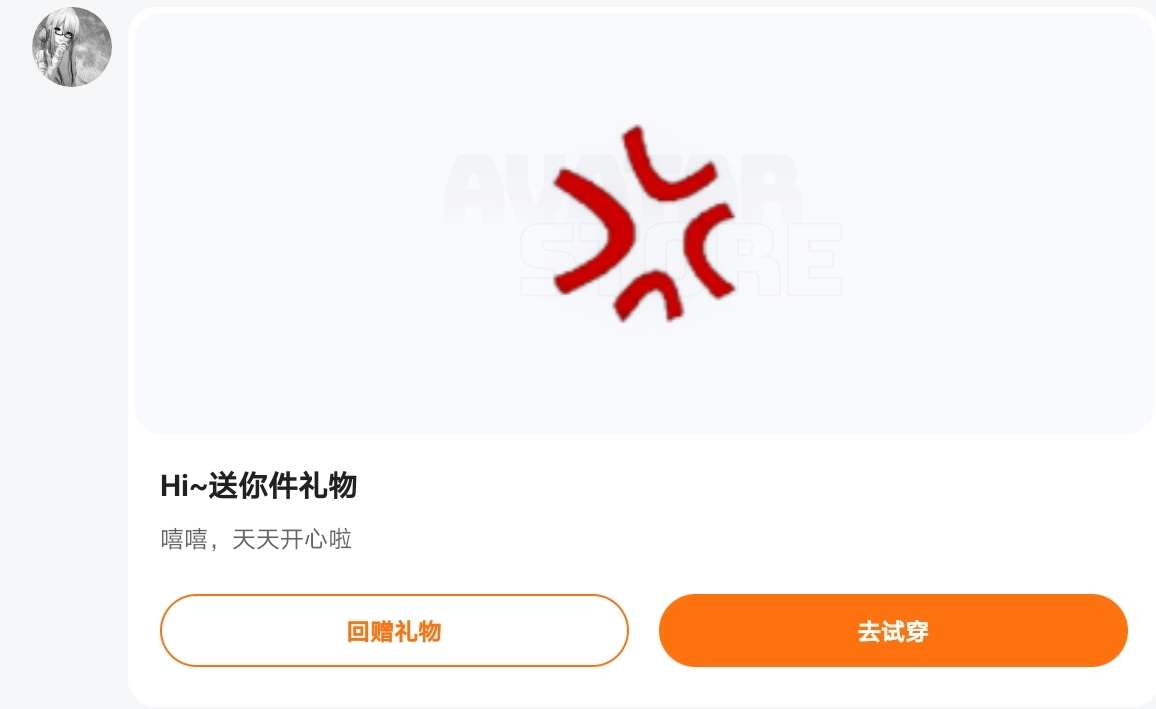
Task: Open the STORE outlined watermark text
Action: click(x=680, y=259)
